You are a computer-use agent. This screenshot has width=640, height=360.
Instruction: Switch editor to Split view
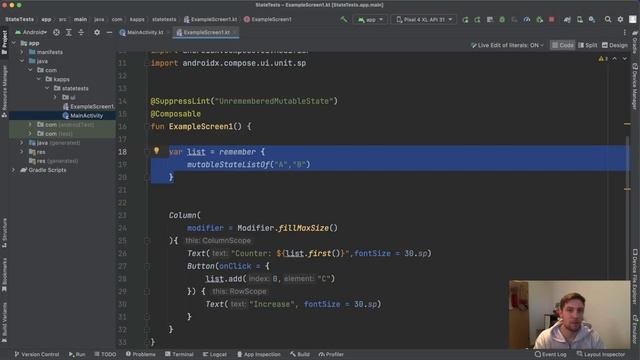(587, 45)
